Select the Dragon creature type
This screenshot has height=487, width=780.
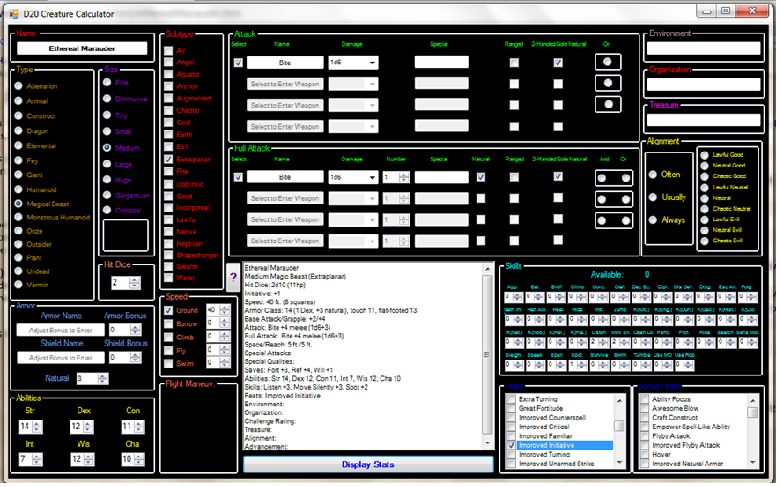[20, 131]
